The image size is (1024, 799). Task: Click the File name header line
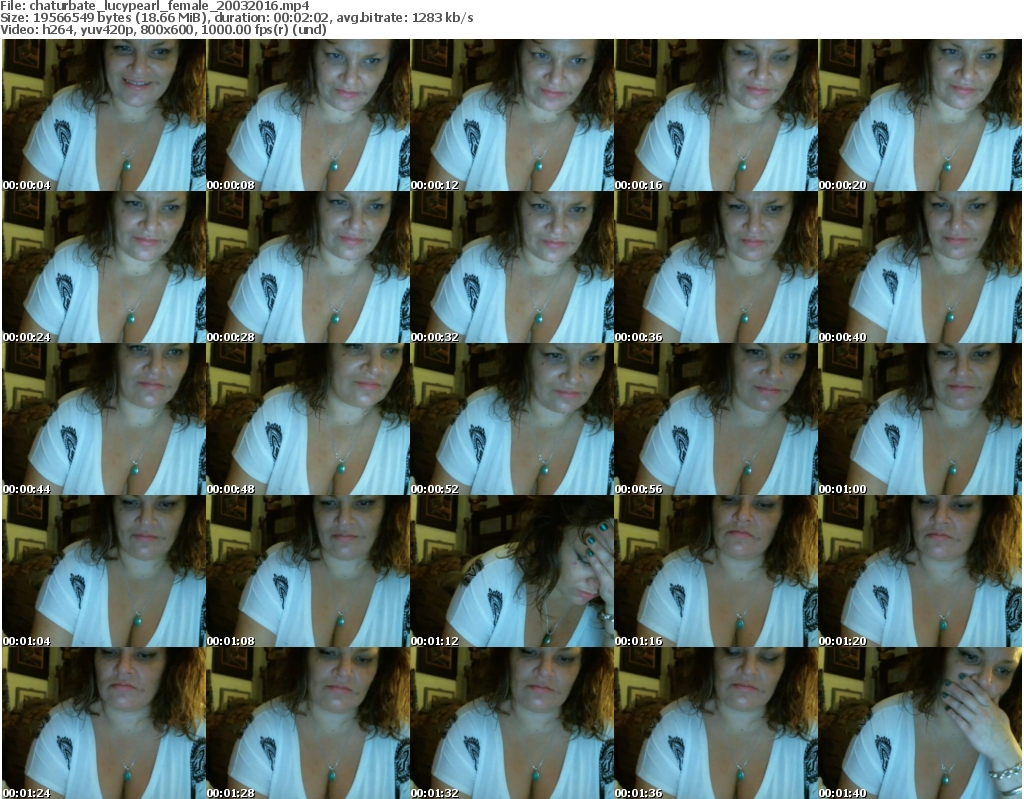(x=155, y=6)
